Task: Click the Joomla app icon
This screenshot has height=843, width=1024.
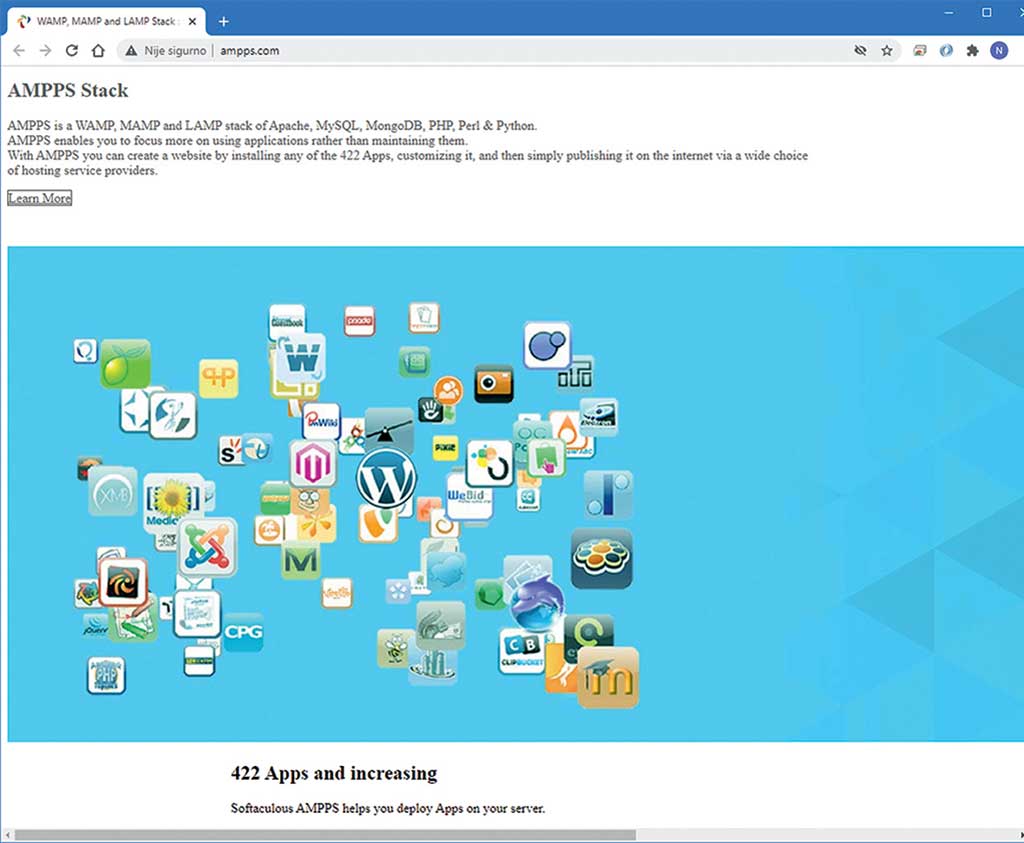Action: pyautogui.click(x=207, y=547)
